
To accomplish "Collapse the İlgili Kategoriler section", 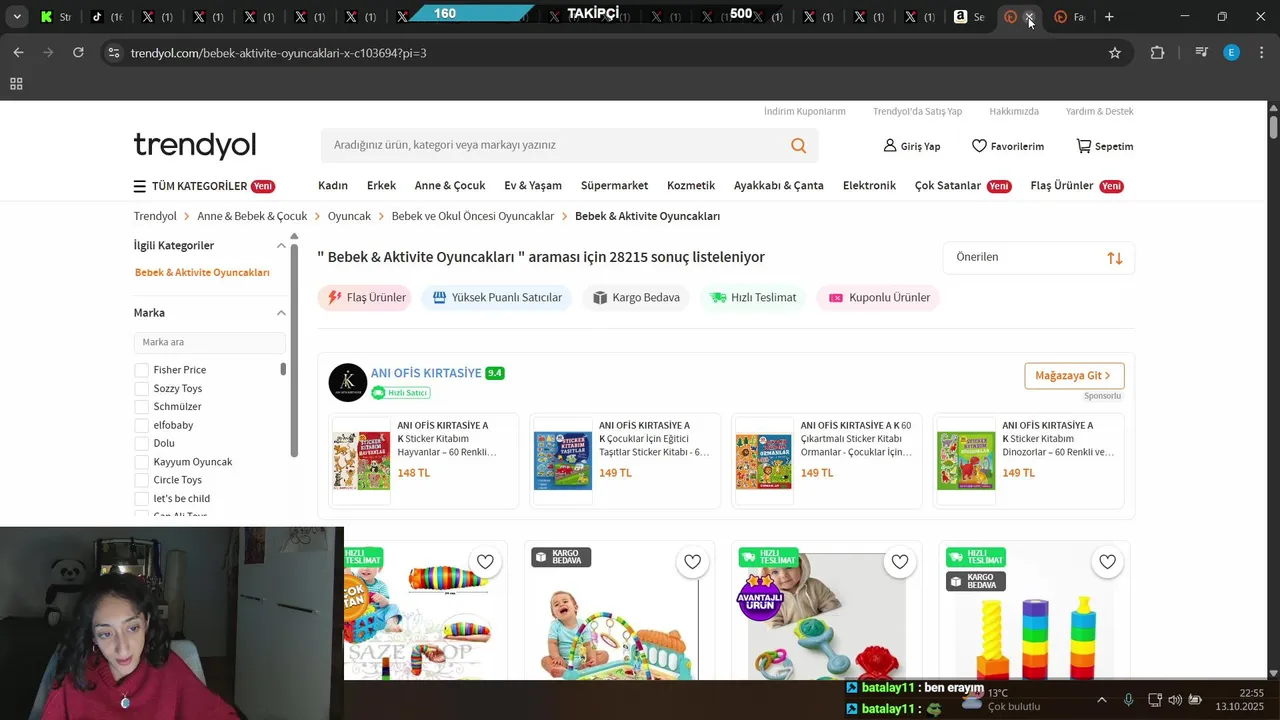I will (x=281, y=246).
